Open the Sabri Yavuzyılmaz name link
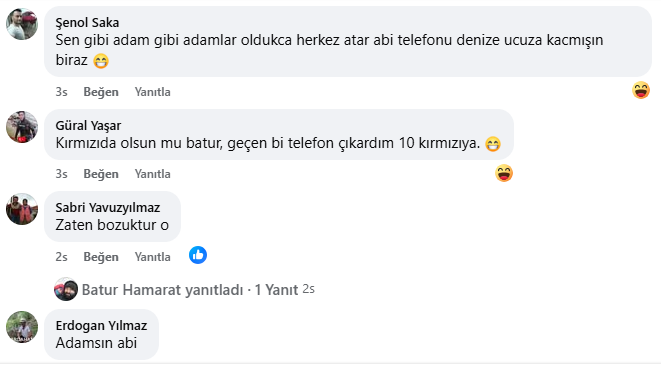Viewport: 661px width, 370px height. coord(108,207)
